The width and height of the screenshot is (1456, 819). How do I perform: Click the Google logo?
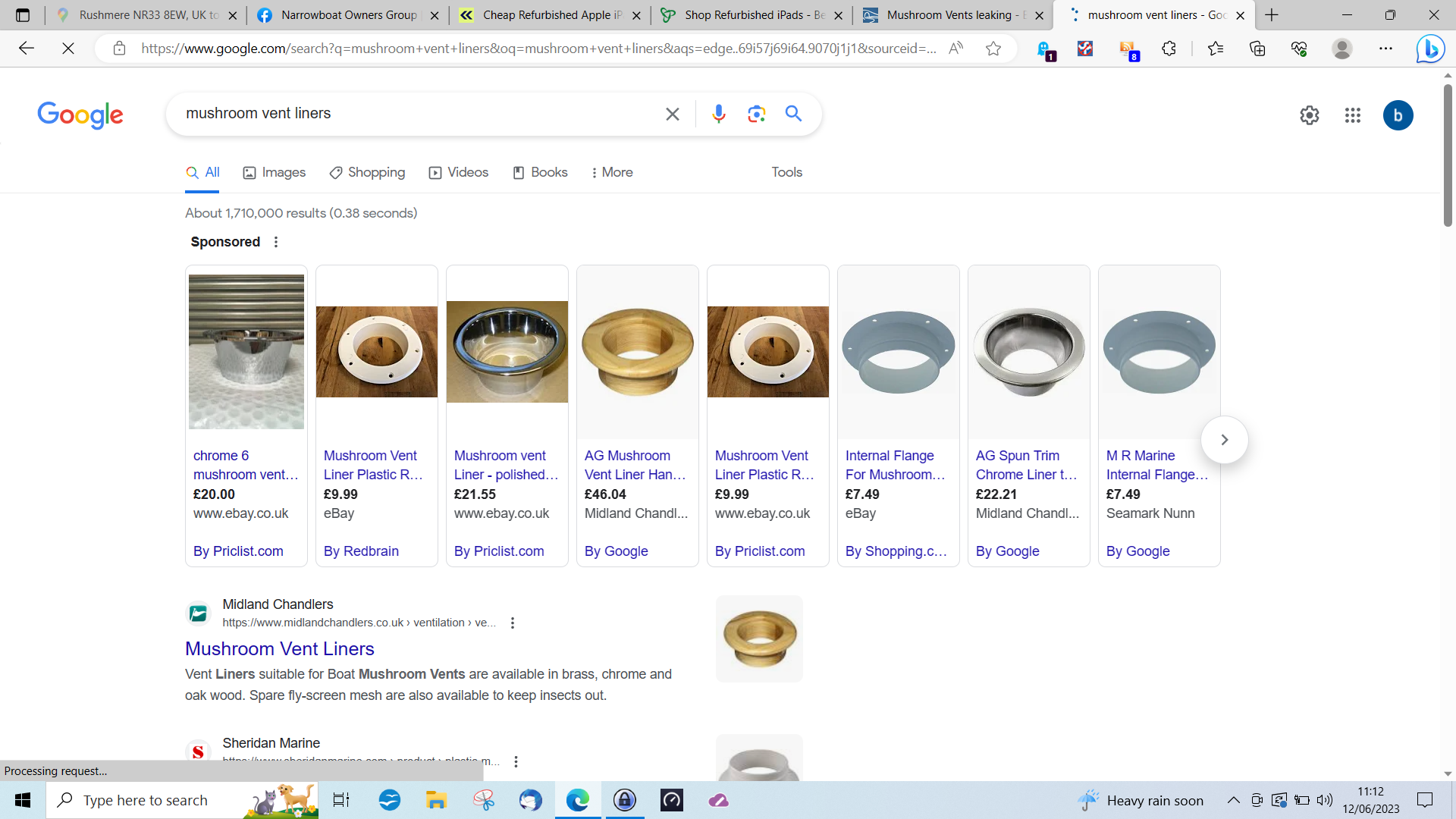point(80,115)
